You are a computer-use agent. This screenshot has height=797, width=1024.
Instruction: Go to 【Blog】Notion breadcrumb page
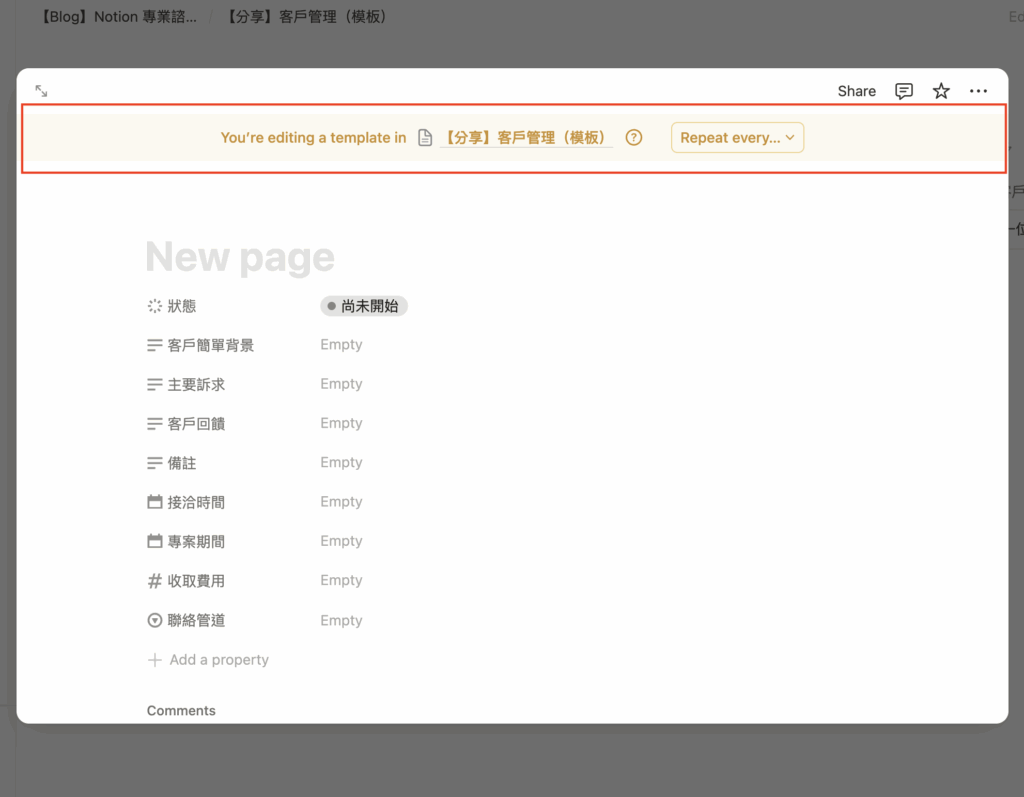[x=118, y=17]
